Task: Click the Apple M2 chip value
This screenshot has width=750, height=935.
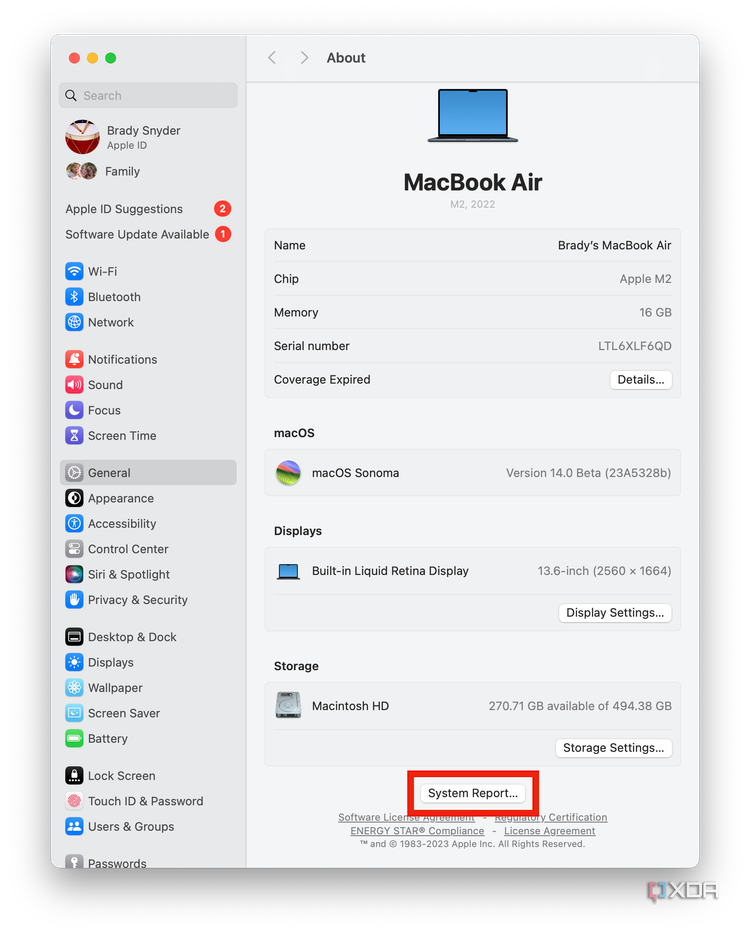Action: coord(645,279)
